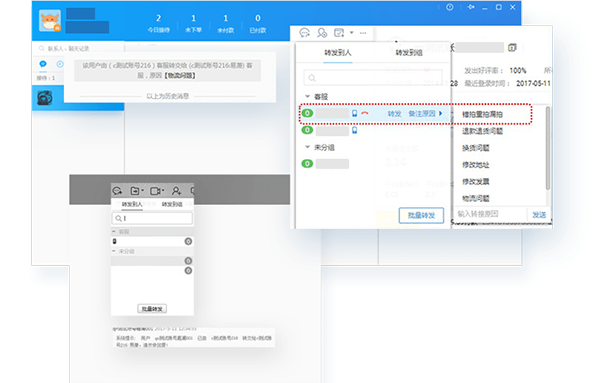Focus the 输入转接原因 input field
Screen dimensions: 600x383
coord(491,214)
